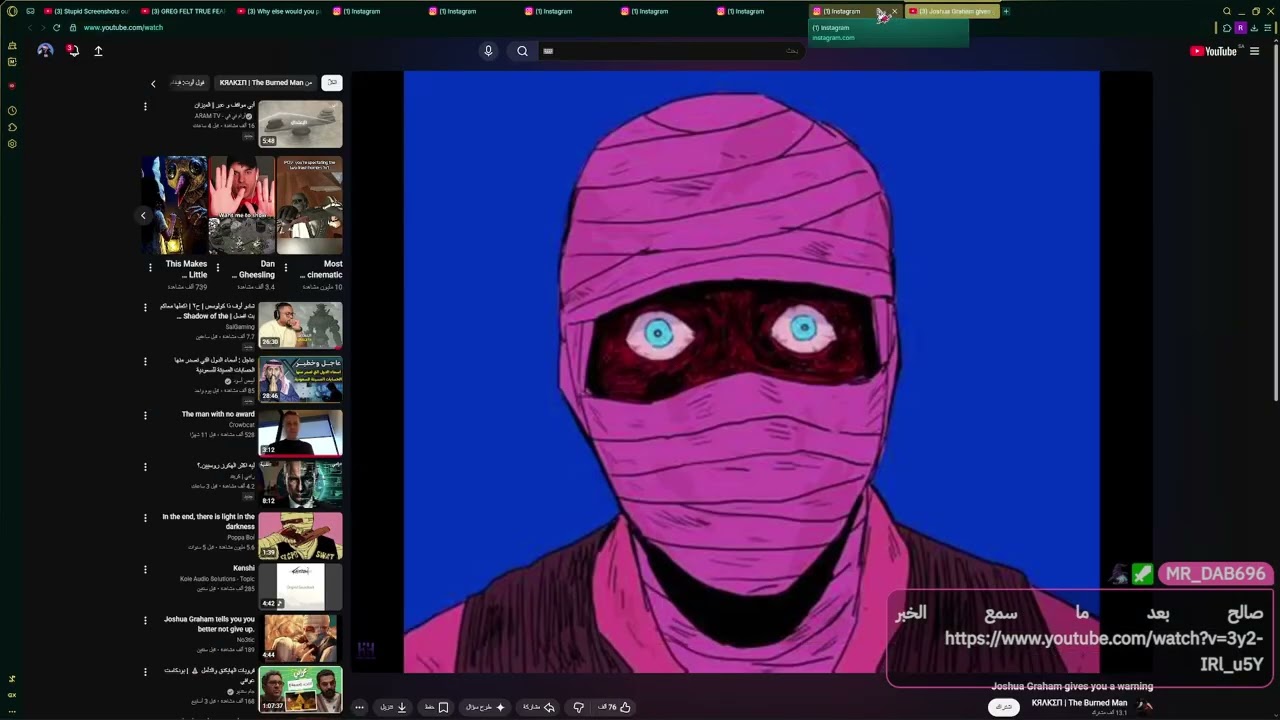Screen dimensions: 1280x720
Task: Click the channel avatar beside subscribe button
Action: [x=1146, y=706]
